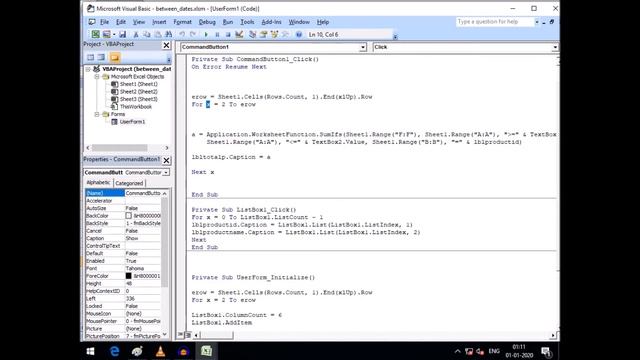Viewport: 640px width, 360px height.
Task: Collapse the VBAProject tree node
Action: pyautogui.click(x=88, y=69)
